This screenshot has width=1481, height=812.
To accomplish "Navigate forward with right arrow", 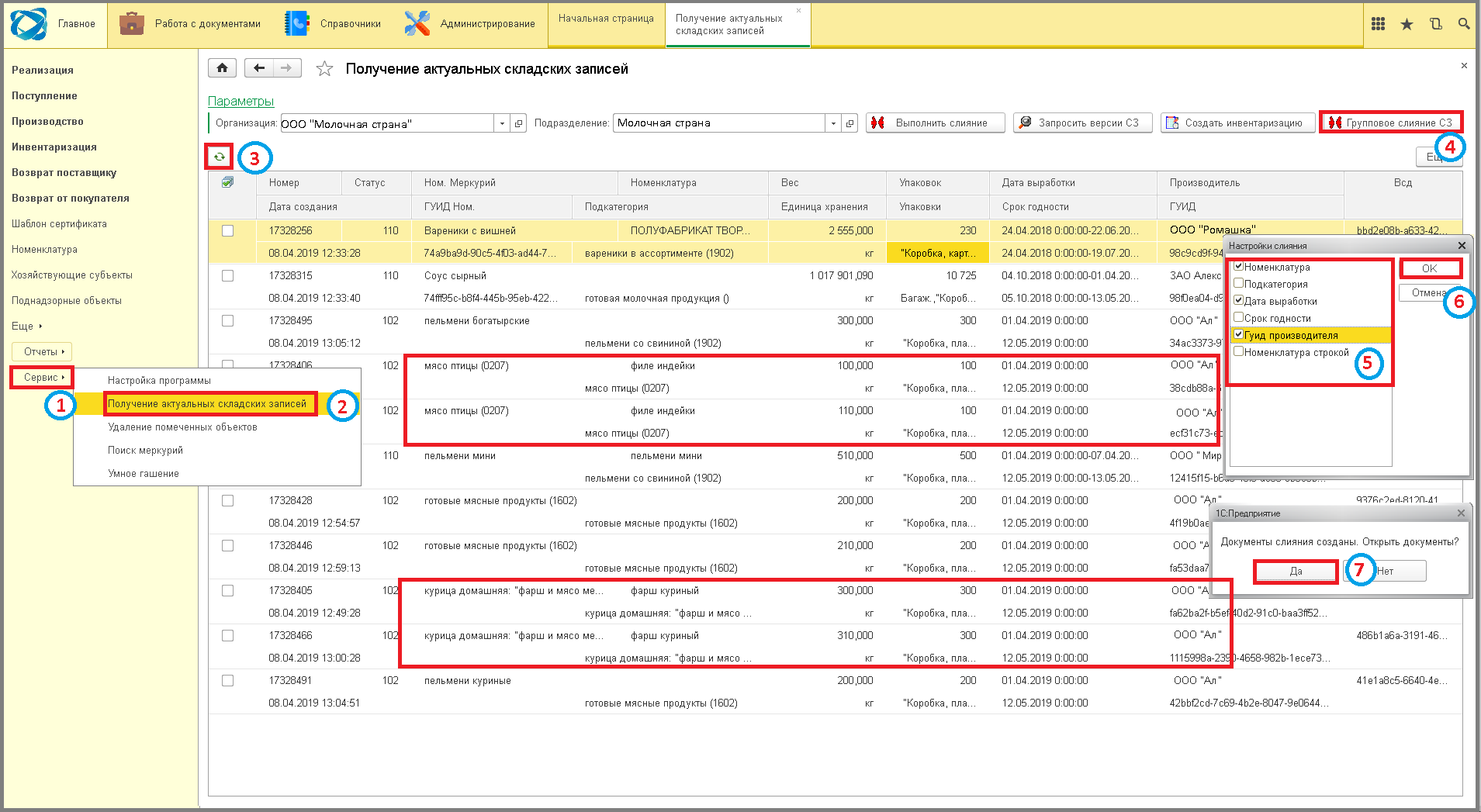I will coord(287,68).
